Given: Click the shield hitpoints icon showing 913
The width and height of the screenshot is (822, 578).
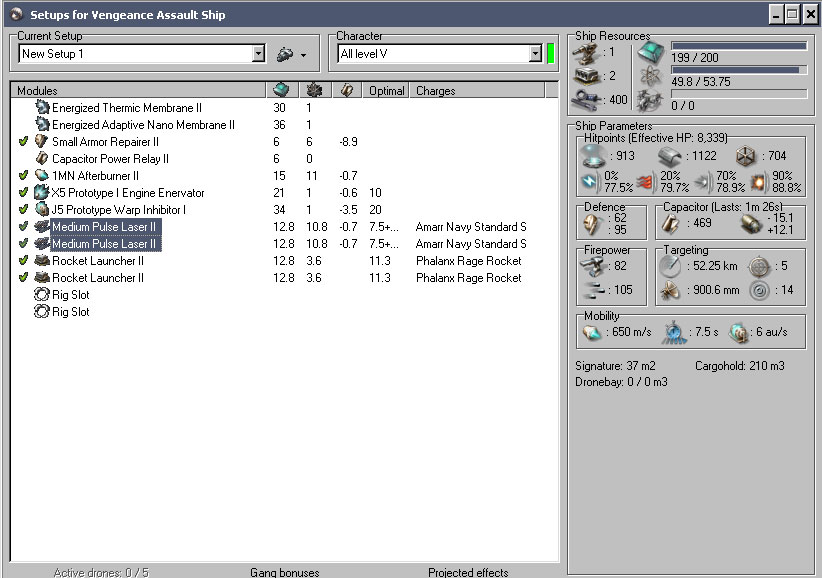Looking at the screenshot, I should tap(594, 156).
